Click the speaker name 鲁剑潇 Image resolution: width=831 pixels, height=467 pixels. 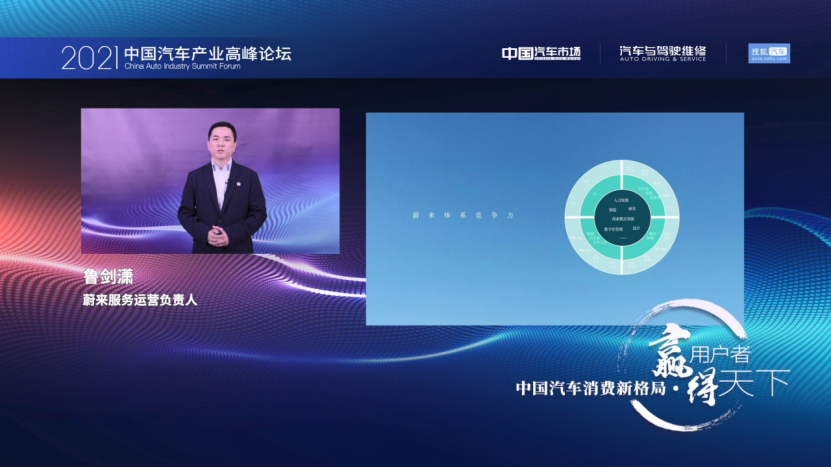click(108, 276)
